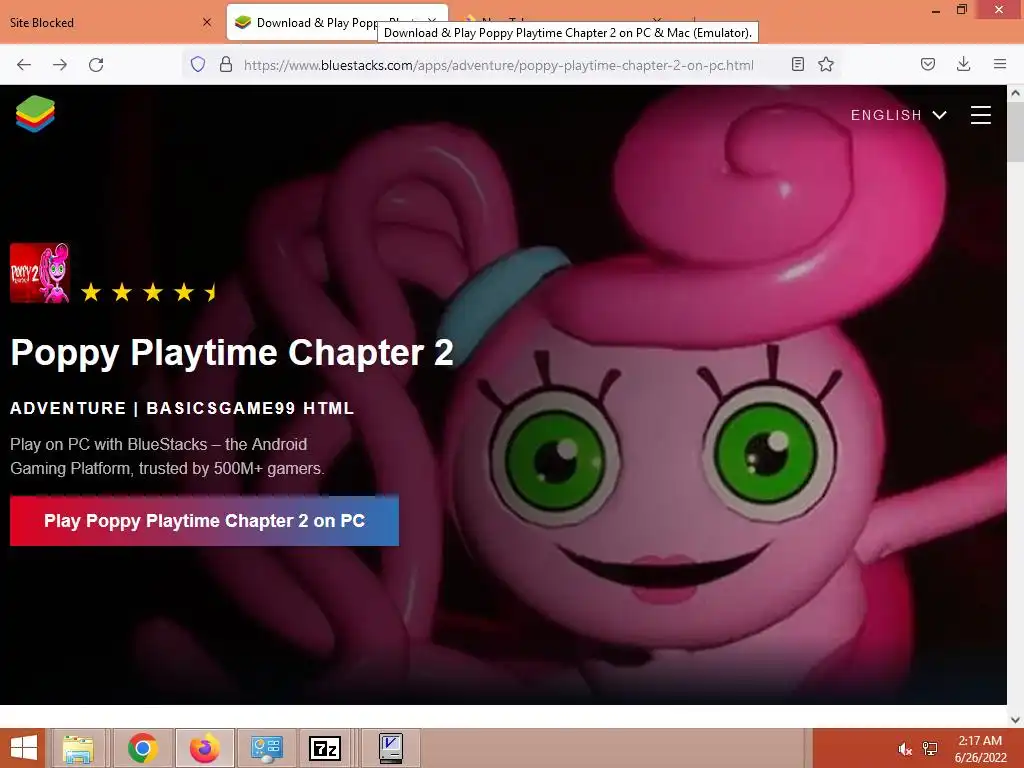Save page to Pocket icon
1024x768 pixels.
928,64
